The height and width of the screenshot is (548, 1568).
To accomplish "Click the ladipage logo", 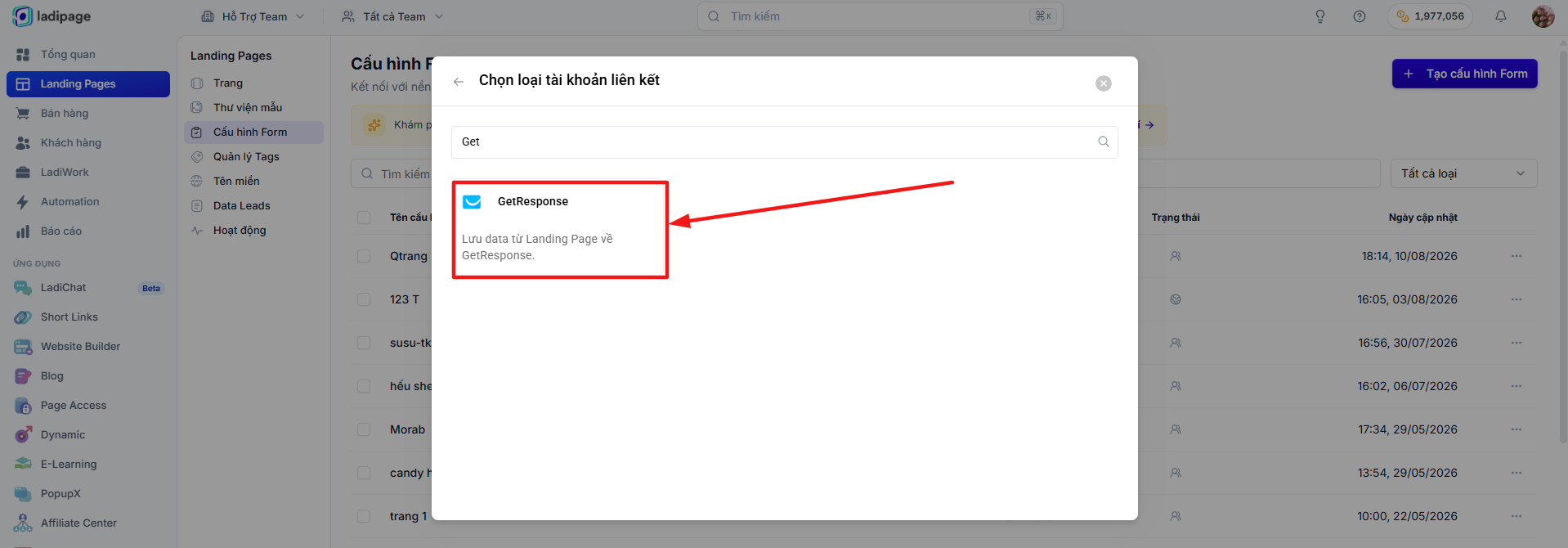I will coord(52,16).
